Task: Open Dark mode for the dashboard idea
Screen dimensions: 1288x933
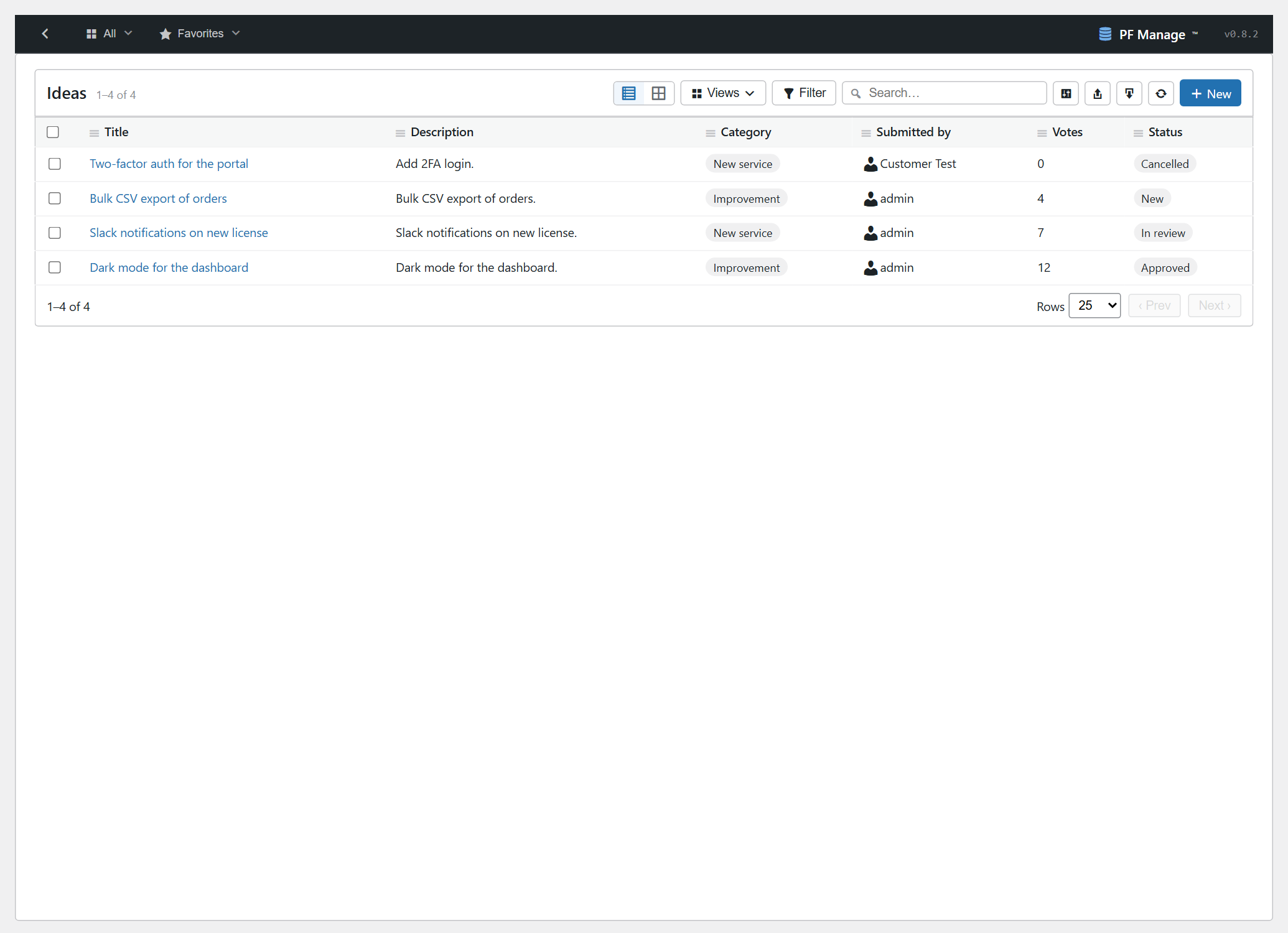Action: point(169,267)
